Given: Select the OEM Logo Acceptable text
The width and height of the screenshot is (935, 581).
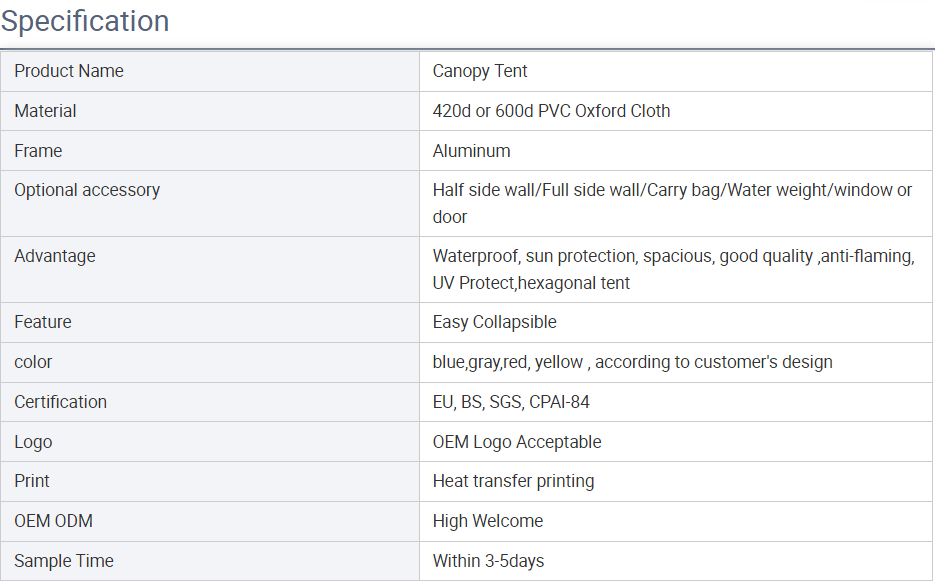Looking at the screenshot, I should click(x=517, y=442).
